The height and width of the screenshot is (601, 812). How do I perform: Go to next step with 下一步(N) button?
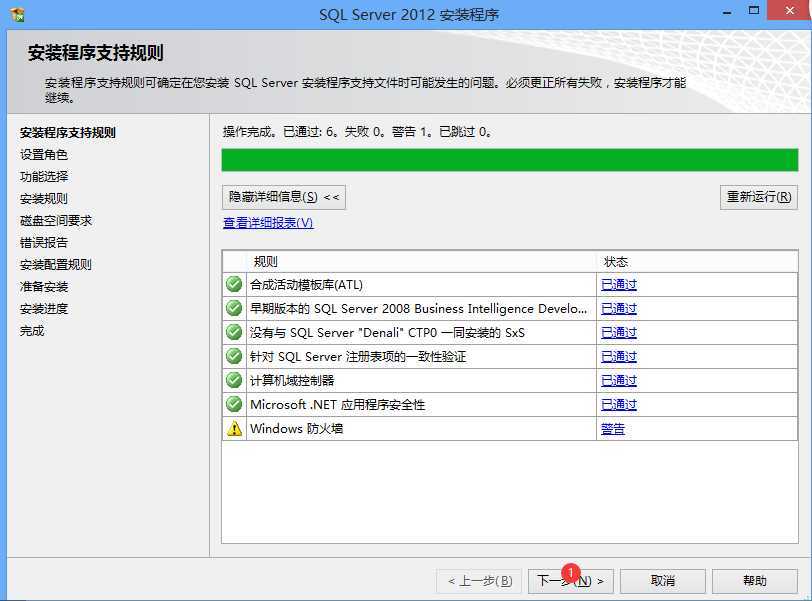point(571,581)
